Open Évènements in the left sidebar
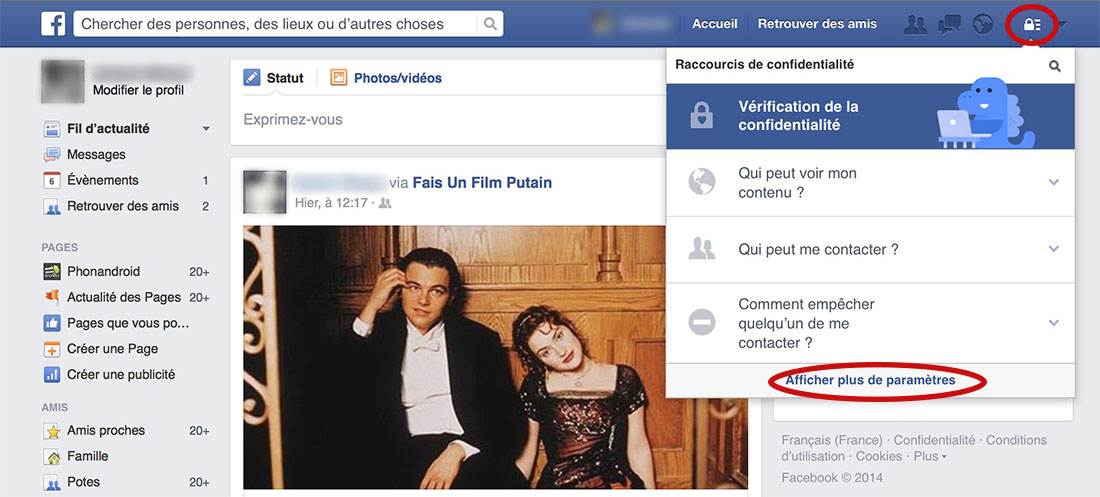The height and width of the screenshot is (497, 1100). click(x=102, y=181)
